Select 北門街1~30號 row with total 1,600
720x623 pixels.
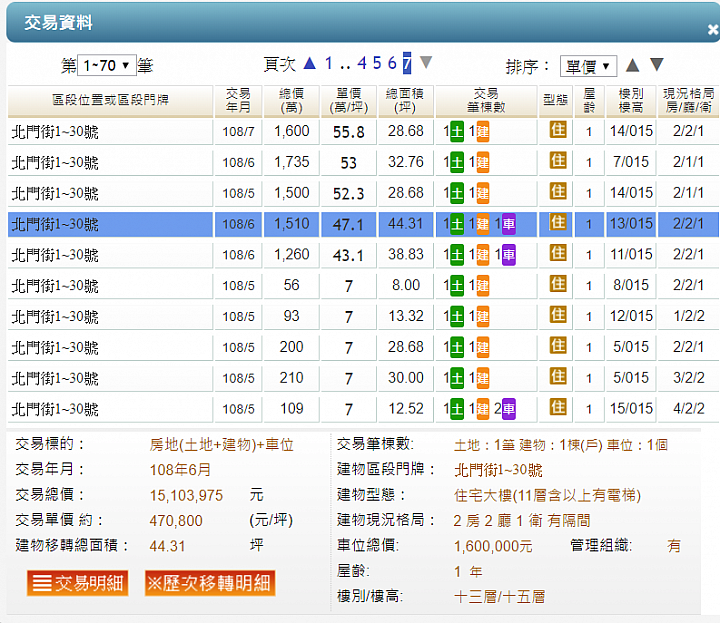click(x=363, y=132)
